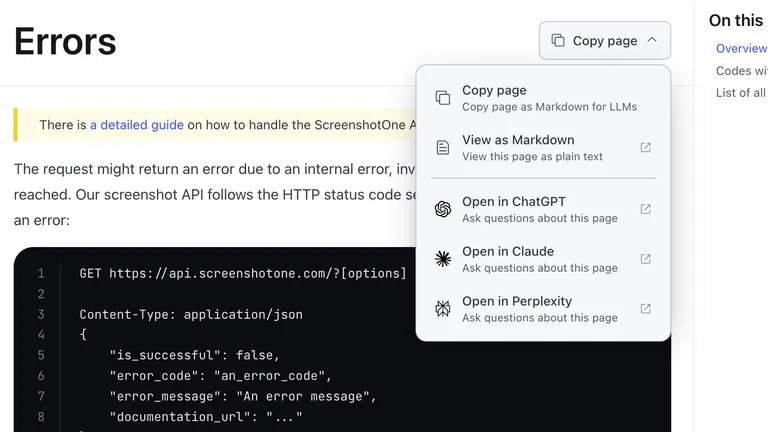Image resolution: width=768 pixels, height=432 pixels.
Task: Click the GET https://api.screenshotone.com code line
Action: 243,273
